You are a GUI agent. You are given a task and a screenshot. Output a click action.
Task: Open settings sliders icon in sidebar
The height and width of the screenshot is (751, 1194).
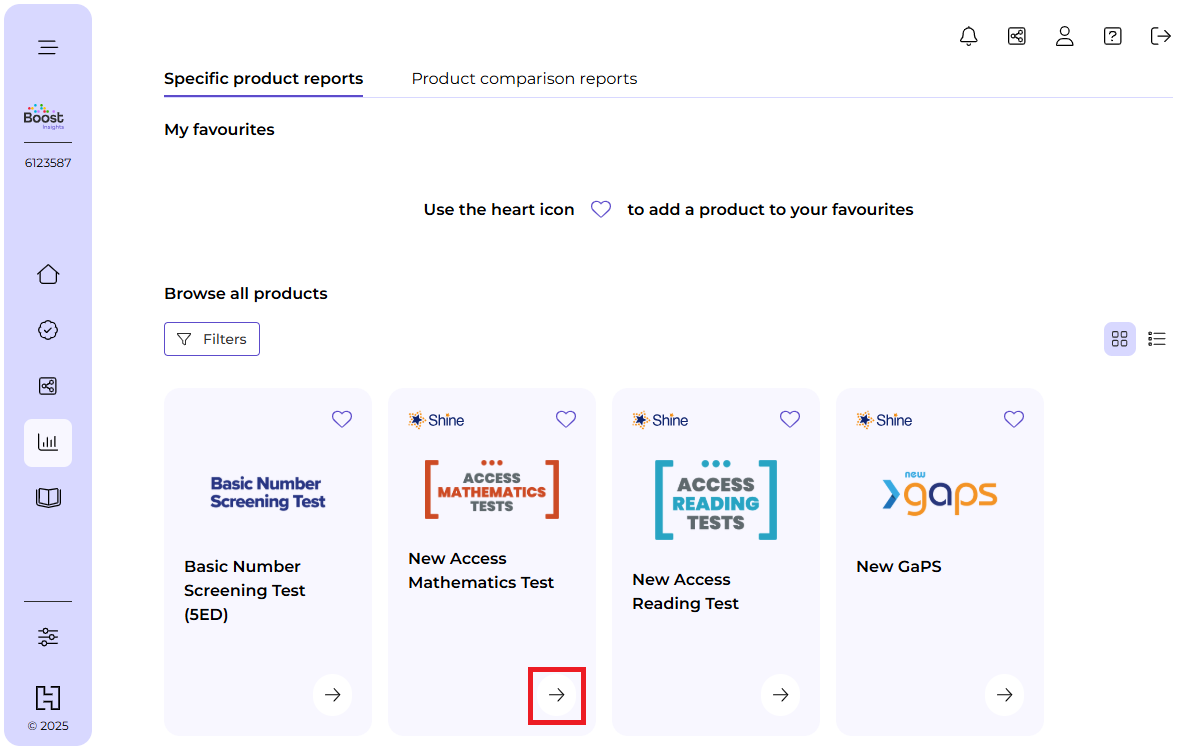click(48, 637)
